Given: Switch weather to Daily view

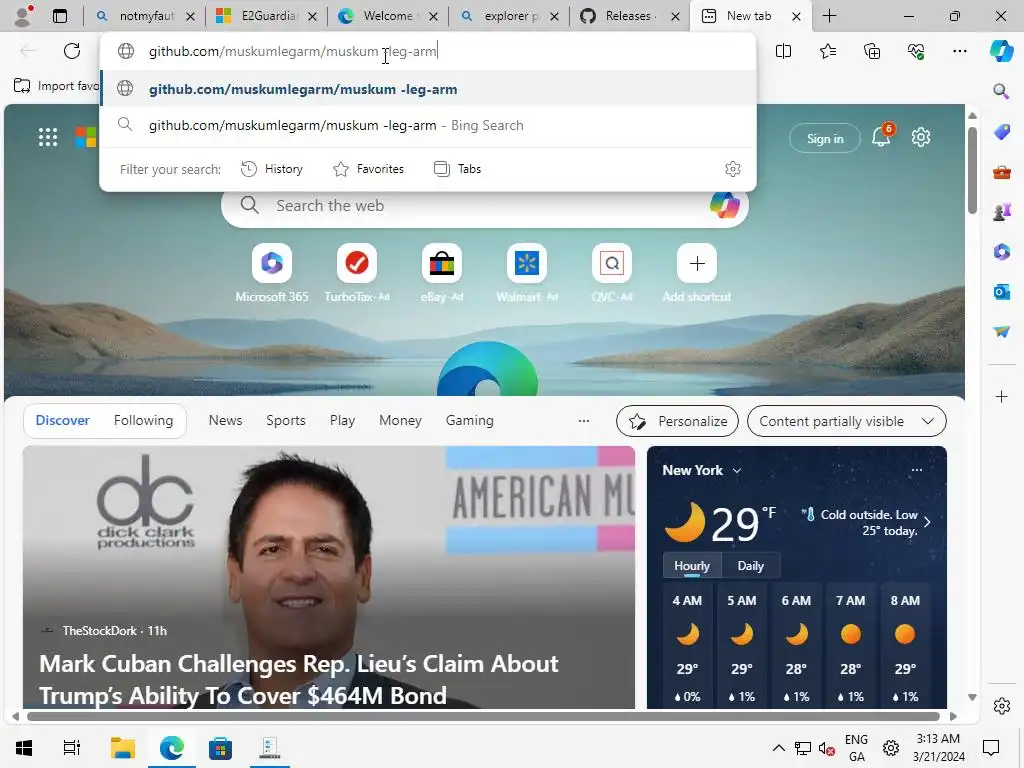Looking at the screenshot, I should (x=750, y=566).
